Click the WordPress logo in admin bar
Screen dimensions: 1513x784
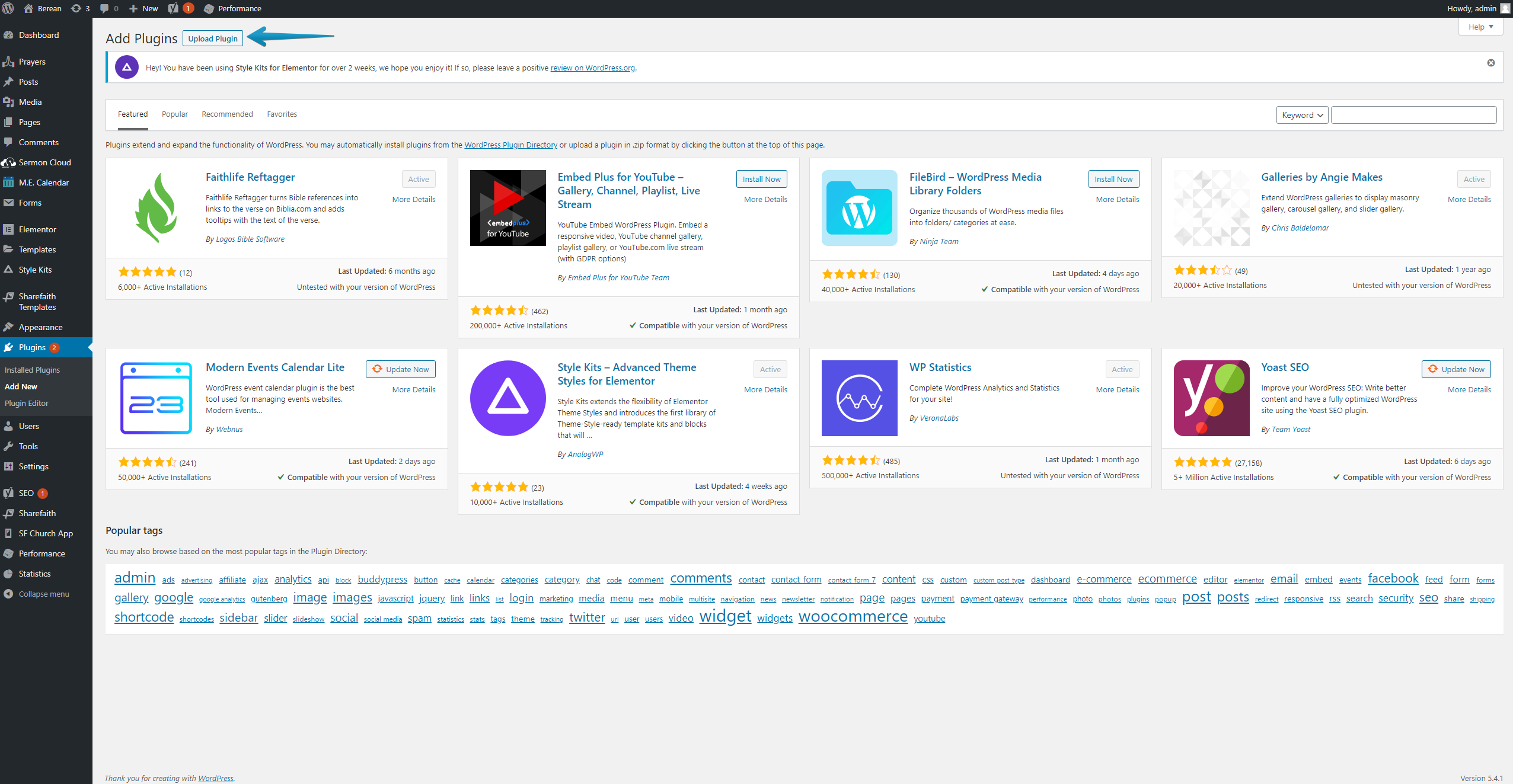click(8, 8)
